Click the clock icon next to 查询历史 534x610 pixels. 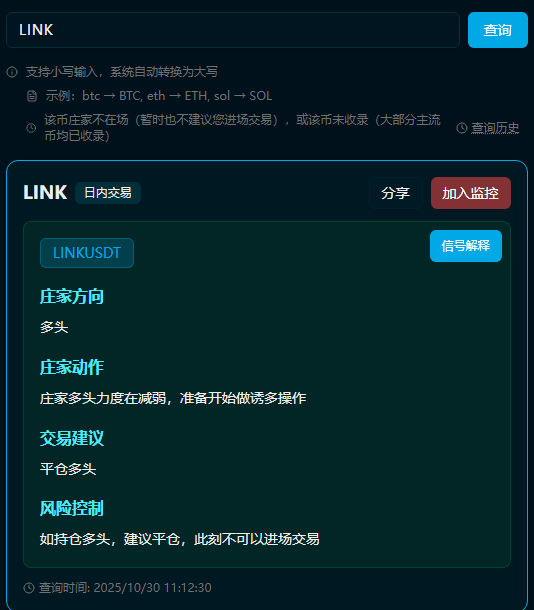[x=462, y=128]
